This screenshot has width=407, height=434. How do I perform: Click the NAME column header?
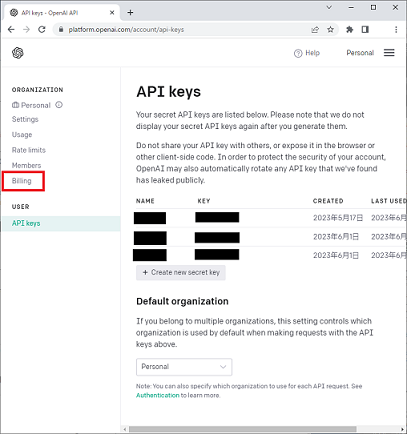(x=145, y=201)
